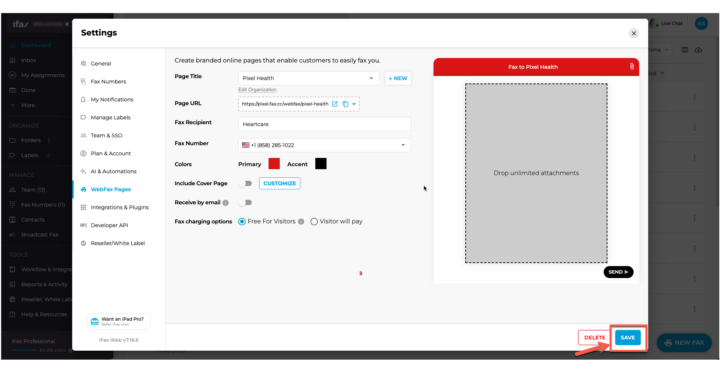Click the KS user avatar
The width and height of the screenshot is (720, 369).
701,23
